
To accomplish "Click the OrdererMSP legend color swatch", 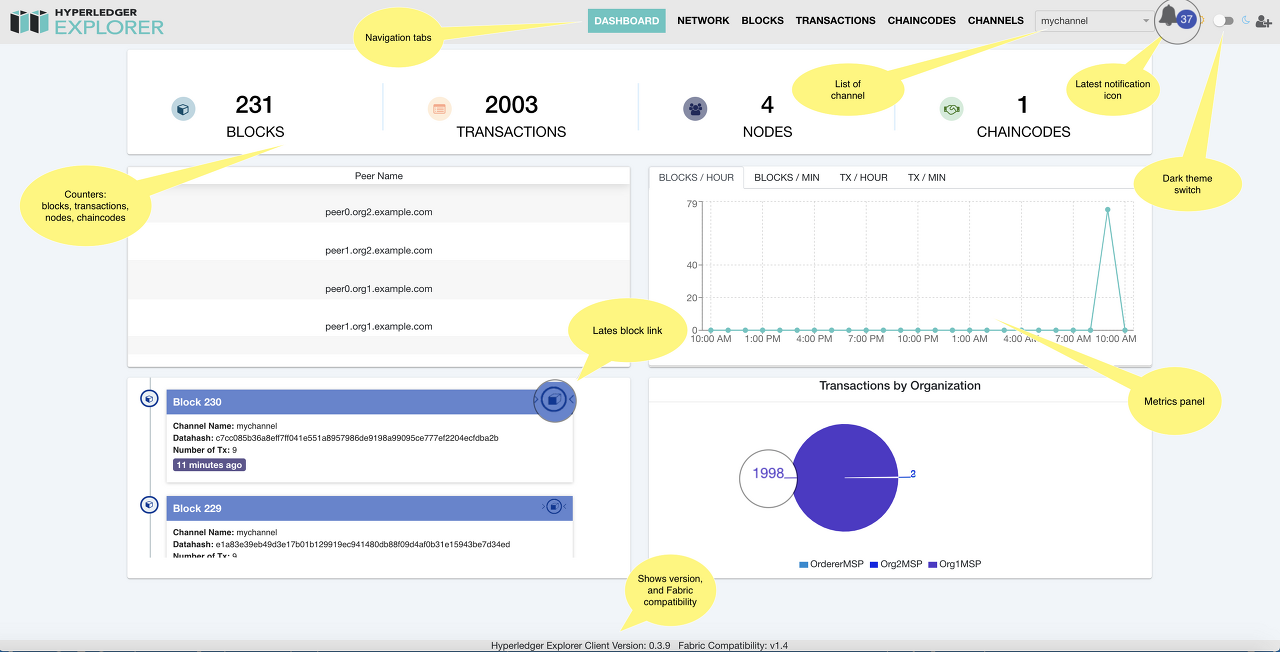I will (803, 565).
